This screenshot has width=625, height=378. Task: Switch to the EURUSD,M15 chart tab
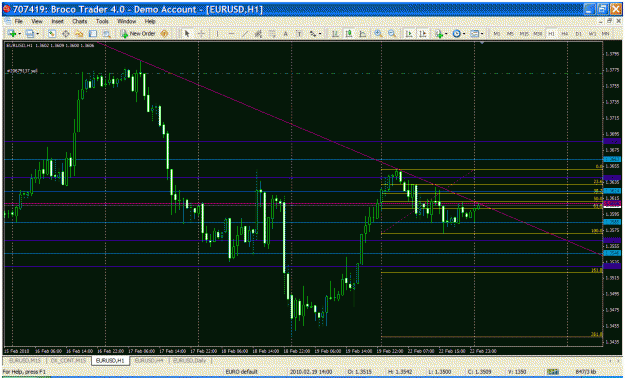[25, 360]
